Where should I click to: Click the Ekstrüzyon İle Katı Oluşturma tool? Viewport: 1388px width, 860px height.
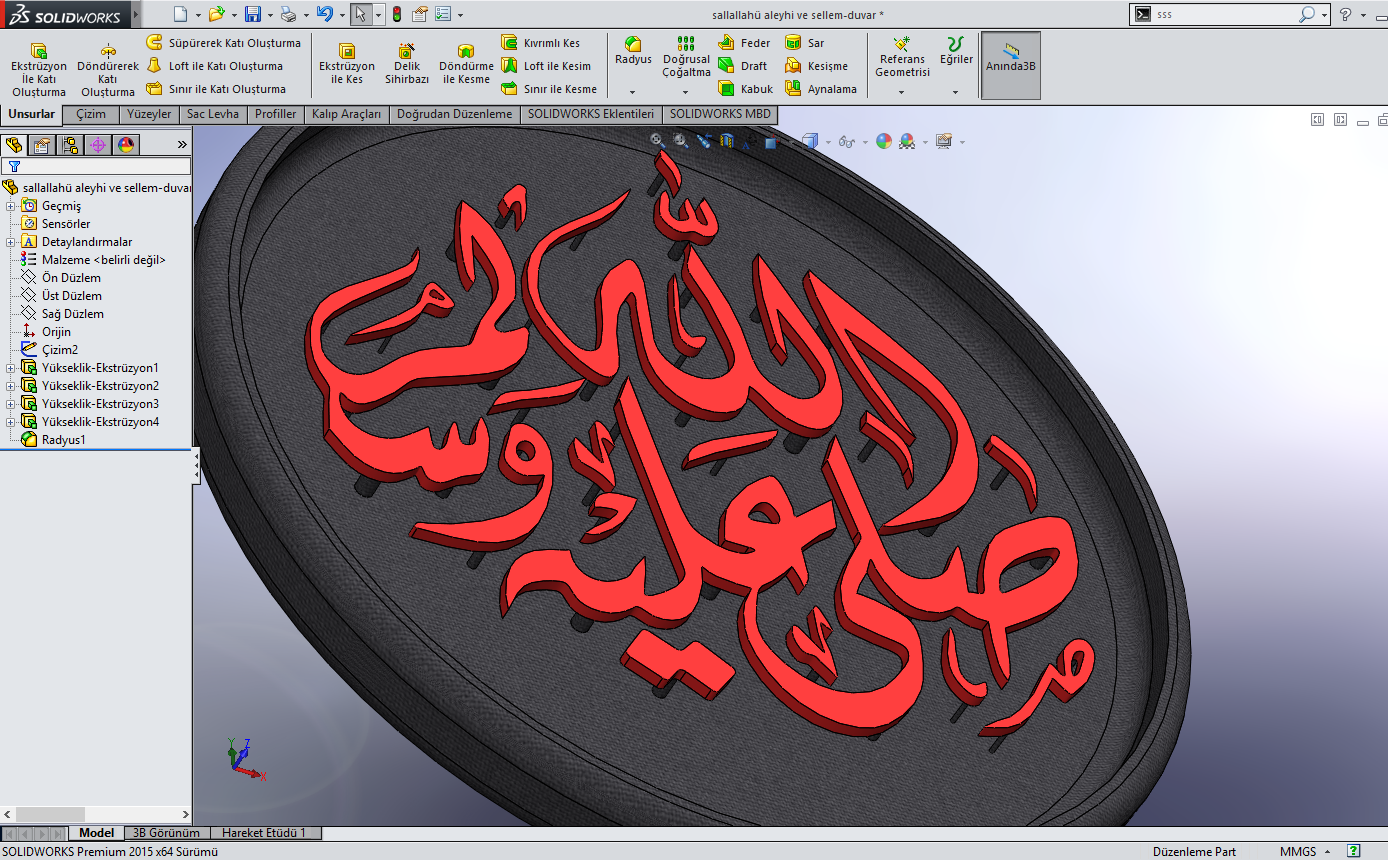39,69
